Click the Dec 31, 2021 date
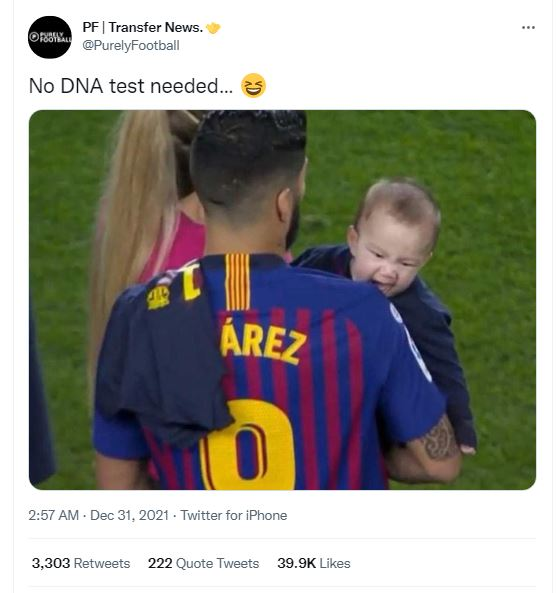558x593 pixels. (x=129, y=515)
